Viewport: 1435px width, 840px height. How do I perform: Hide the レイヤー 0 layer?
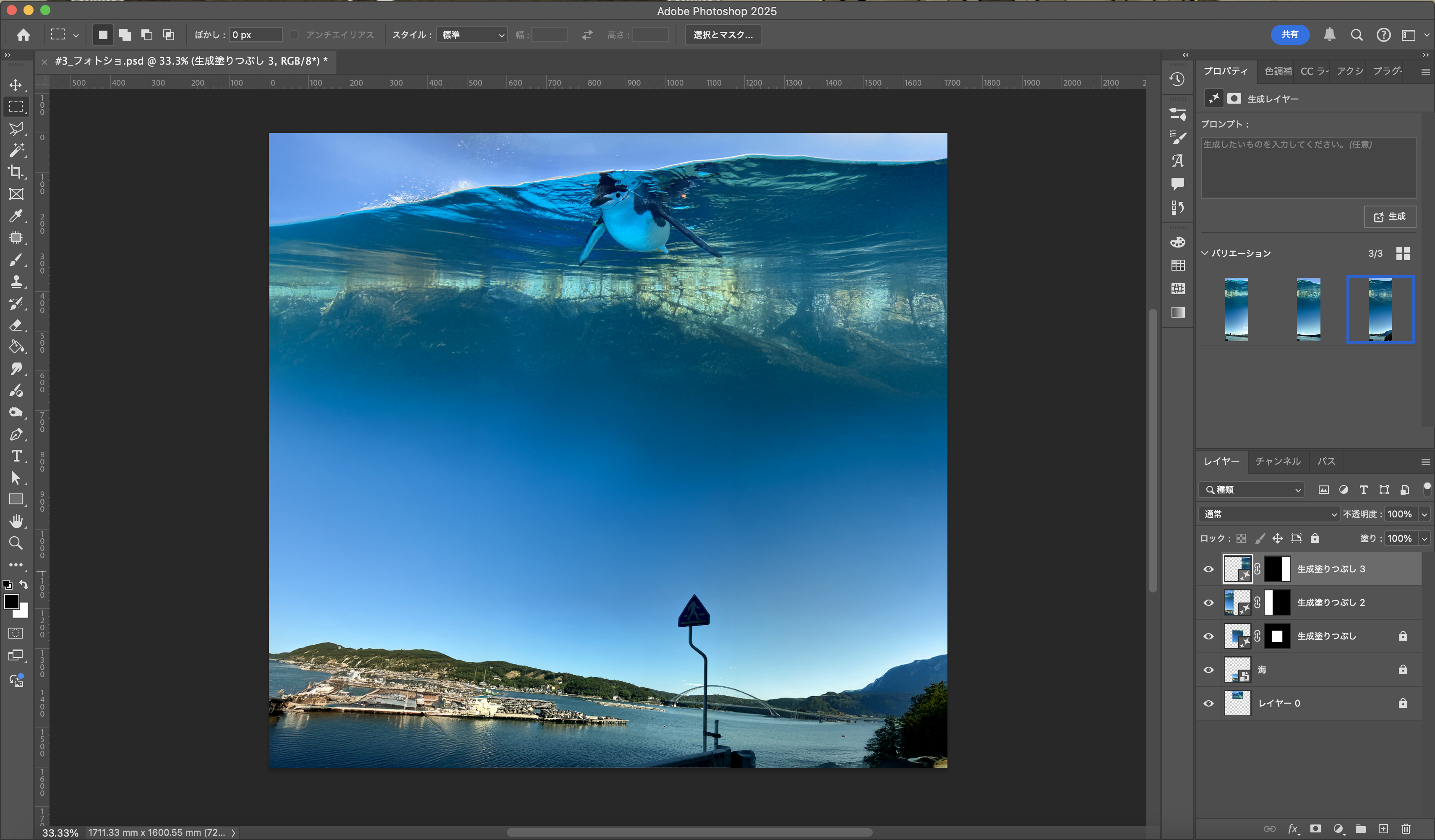click(x=1208, y=703)
